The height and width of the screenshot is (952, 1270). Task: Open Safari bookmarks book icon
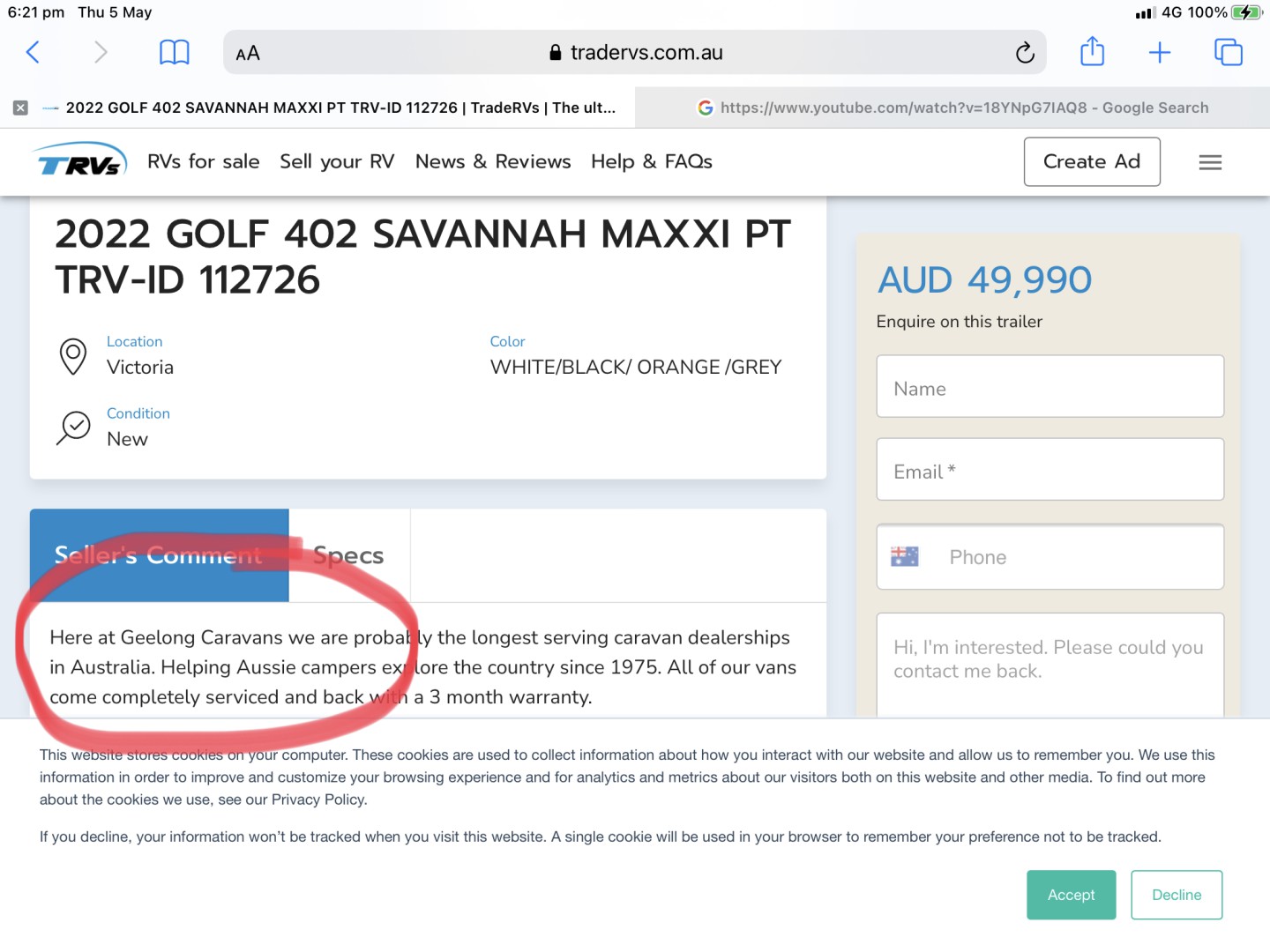pos(174,53)
